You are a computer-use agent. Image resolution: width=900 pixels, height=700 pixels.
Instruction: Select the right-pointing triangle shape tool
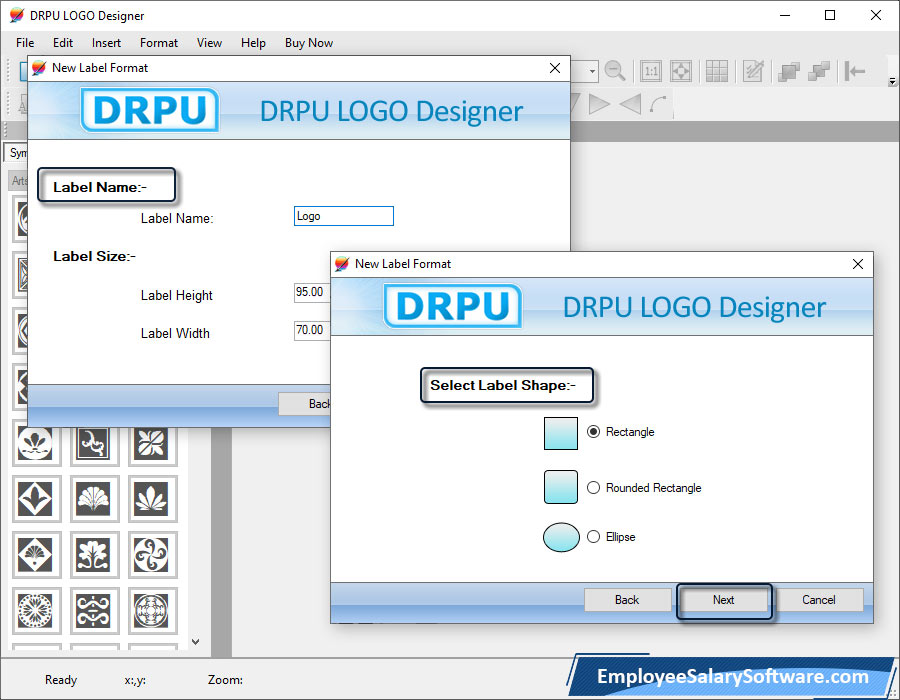click(599, 104)
